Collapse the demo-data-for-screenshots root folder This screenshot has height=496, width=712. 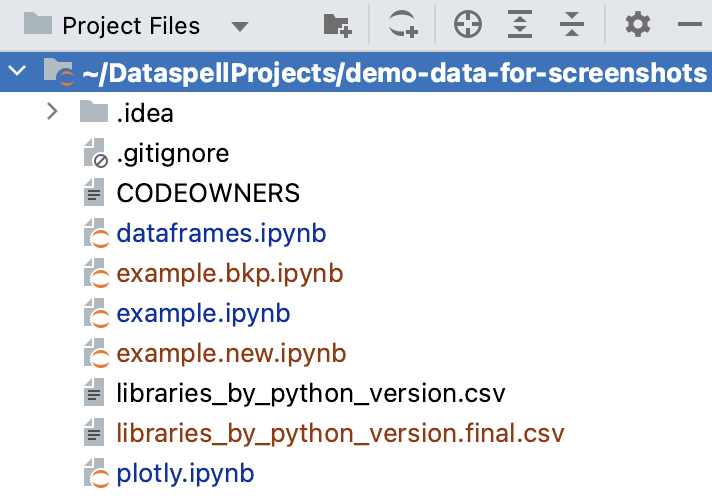17,73
